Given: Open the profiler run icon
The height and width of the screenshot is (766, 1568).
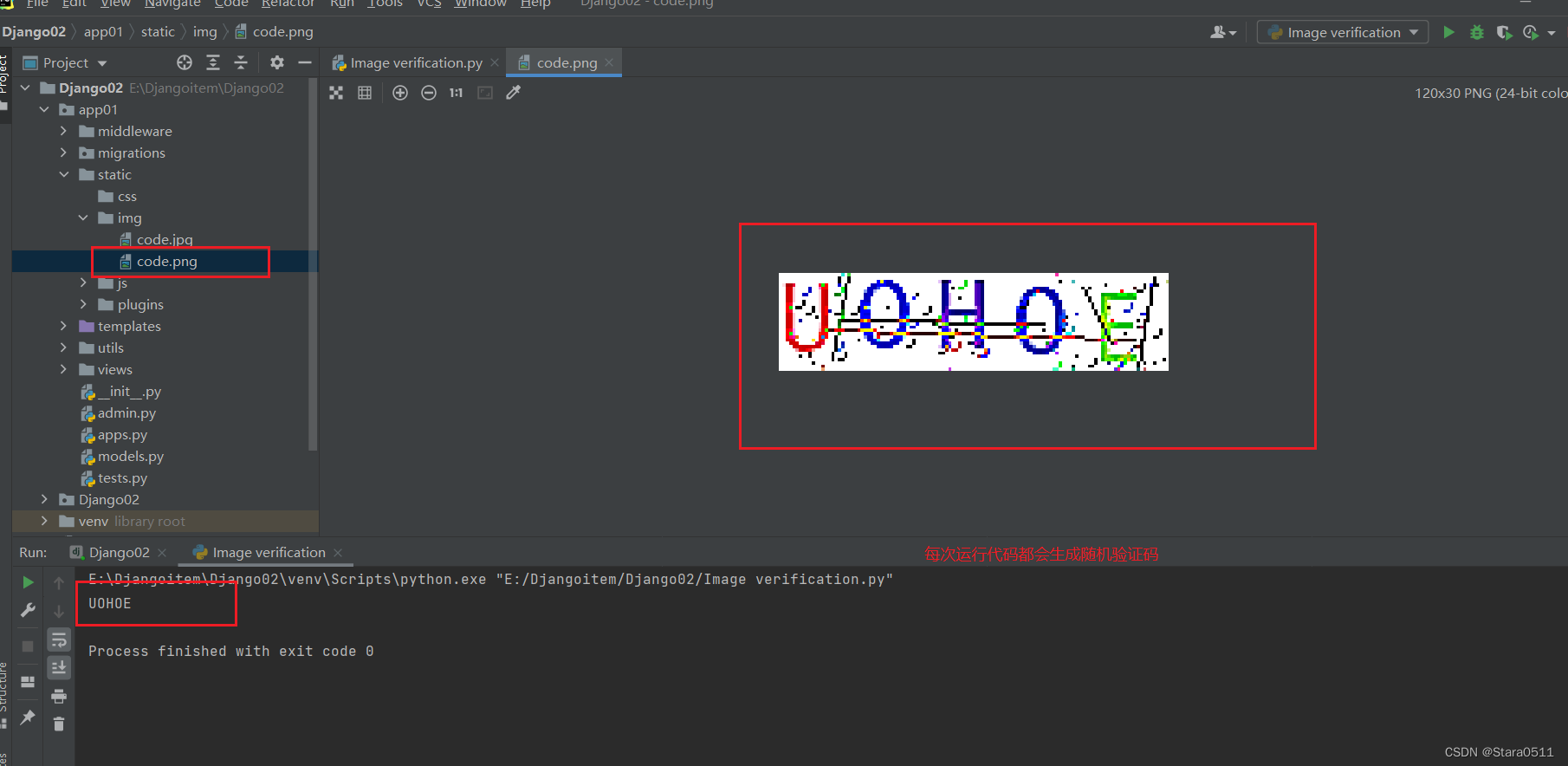Looking at the screenshot, I should click(1531, 32).
